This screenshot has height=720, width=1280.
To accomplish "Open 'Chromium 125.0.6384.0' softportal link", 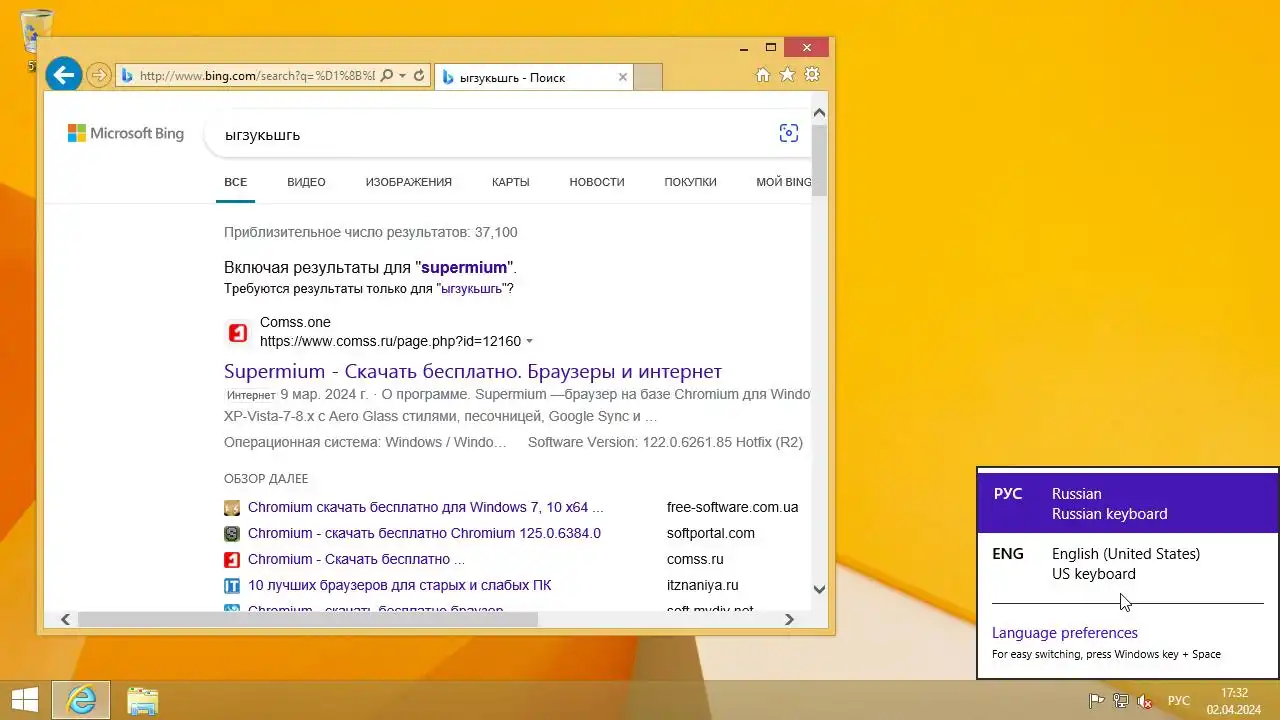I will [x=424, y=533].
